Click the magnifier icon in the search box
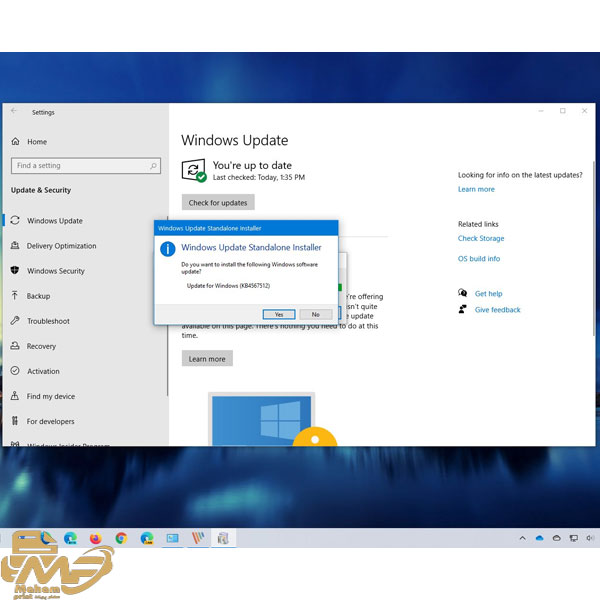The height and width of the screenshot is (600, 600). 153,166
